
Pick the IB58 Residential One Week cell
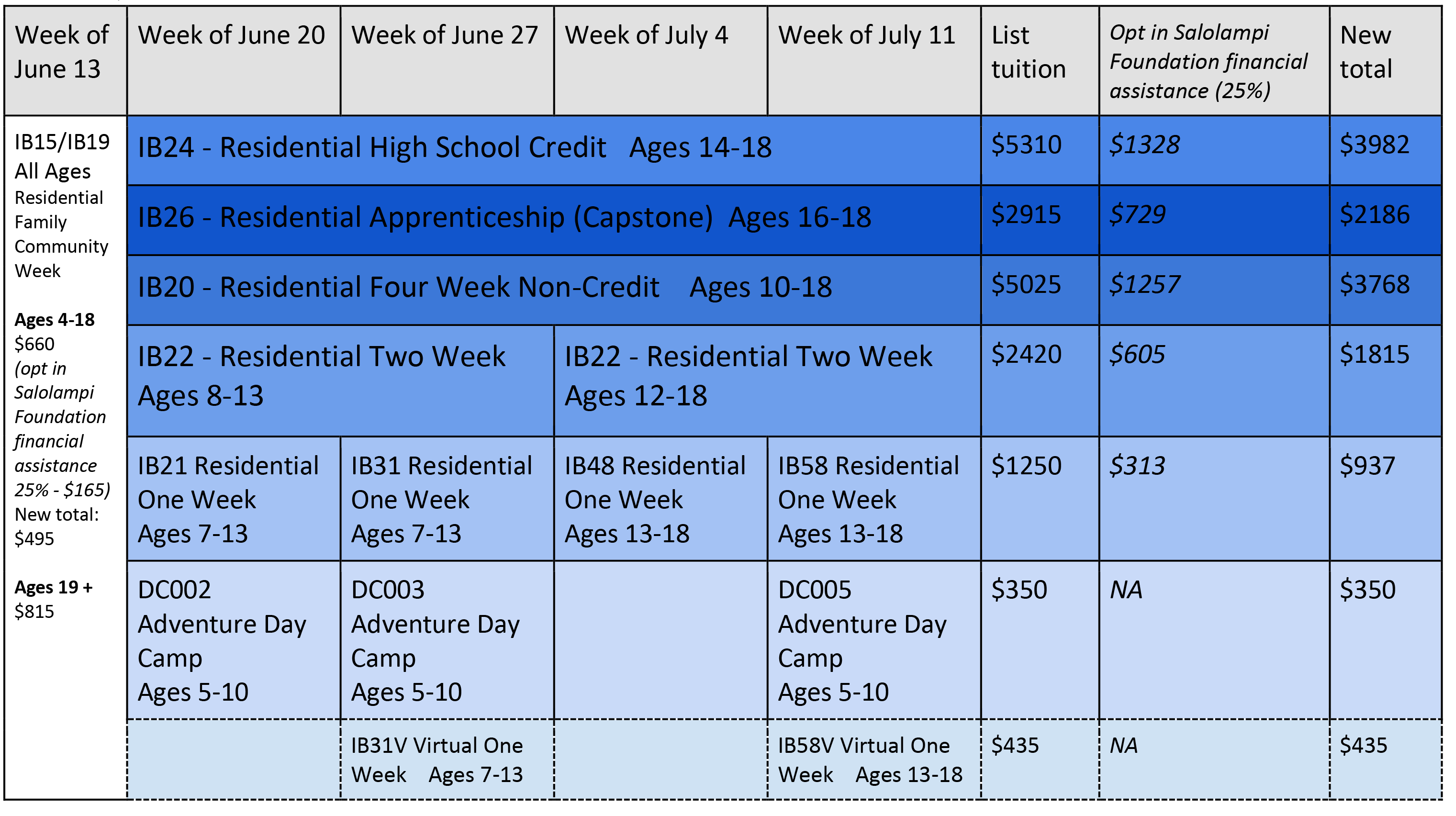pos(868,500)
